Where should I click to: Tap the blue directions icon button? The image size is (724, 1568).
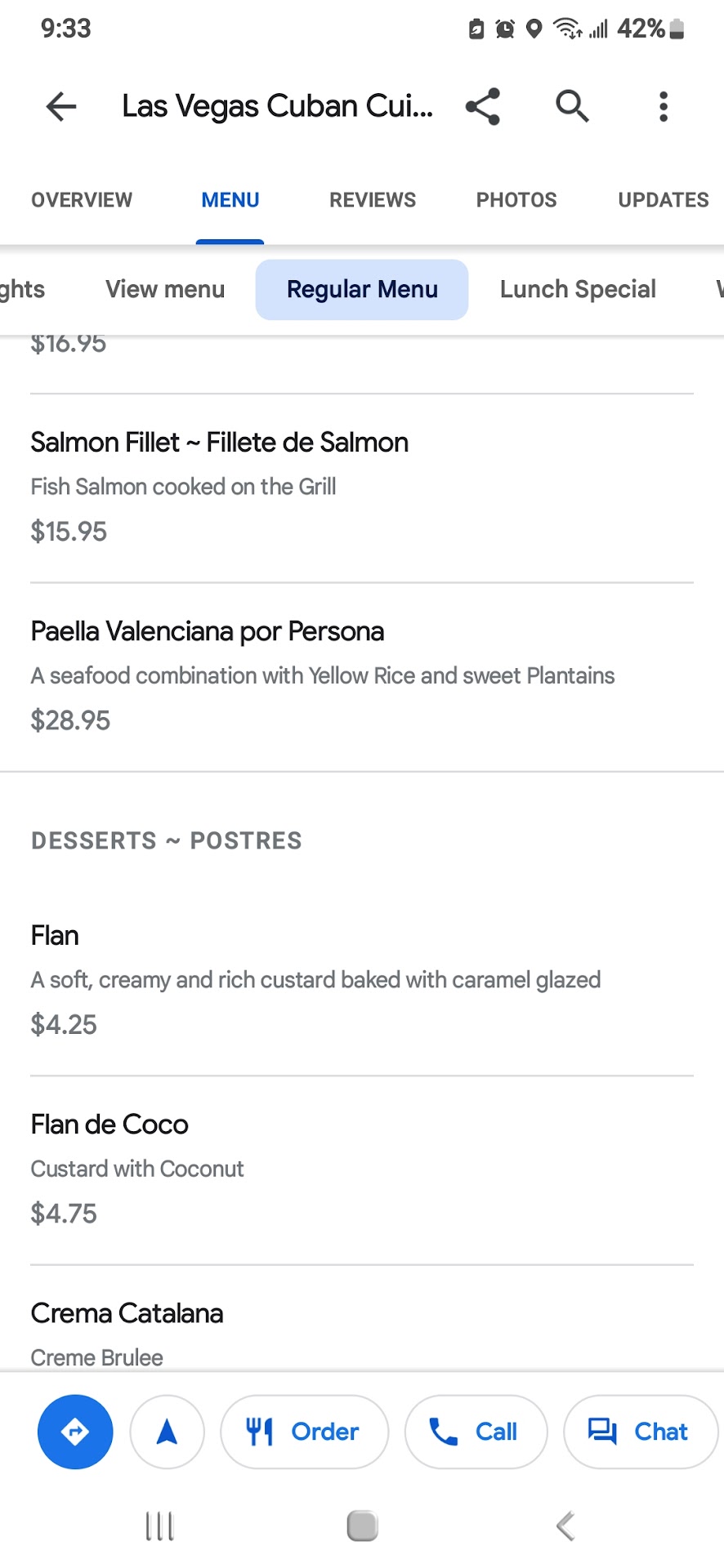coord(75,1432)
